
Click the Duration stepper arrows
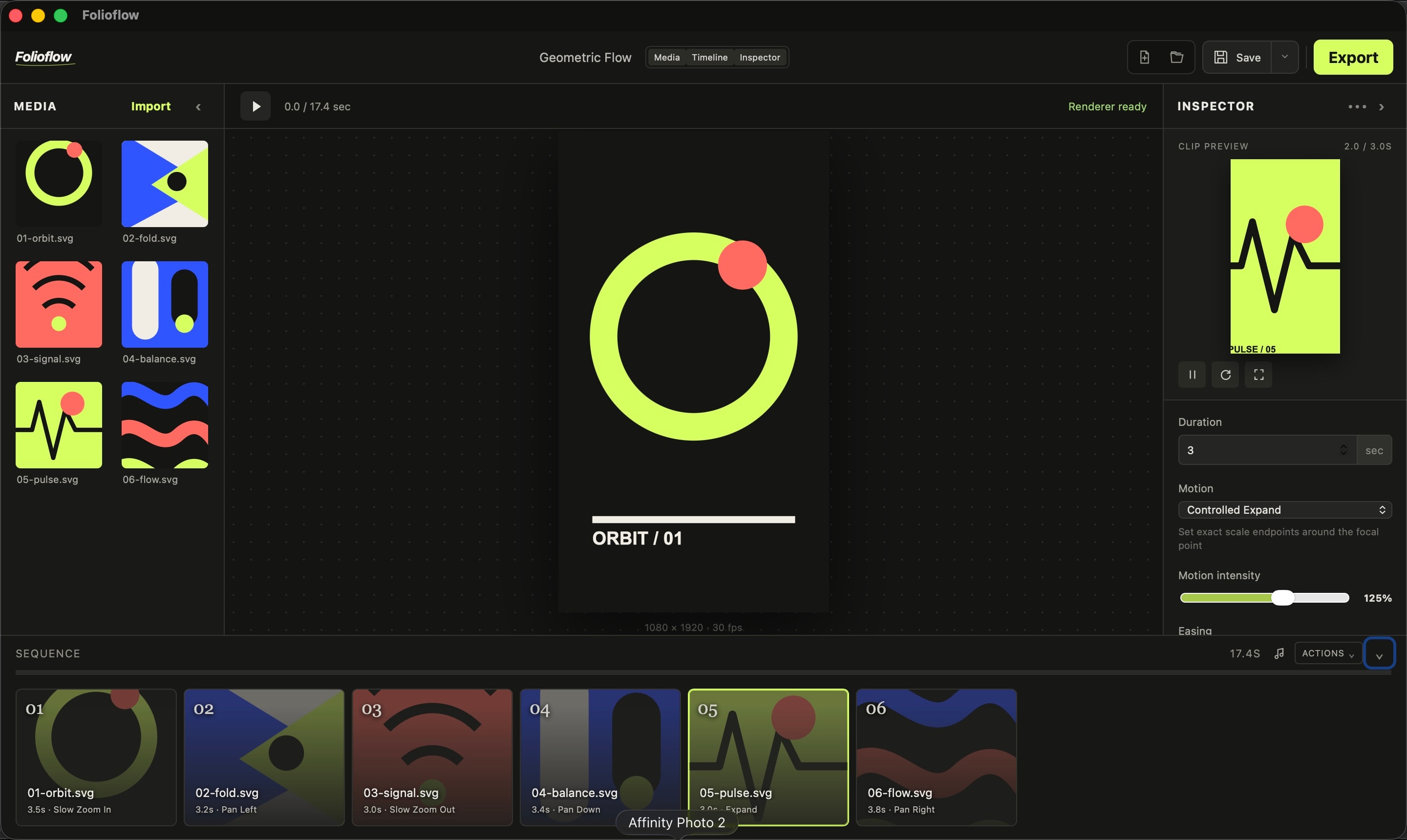pos(1343,450)
